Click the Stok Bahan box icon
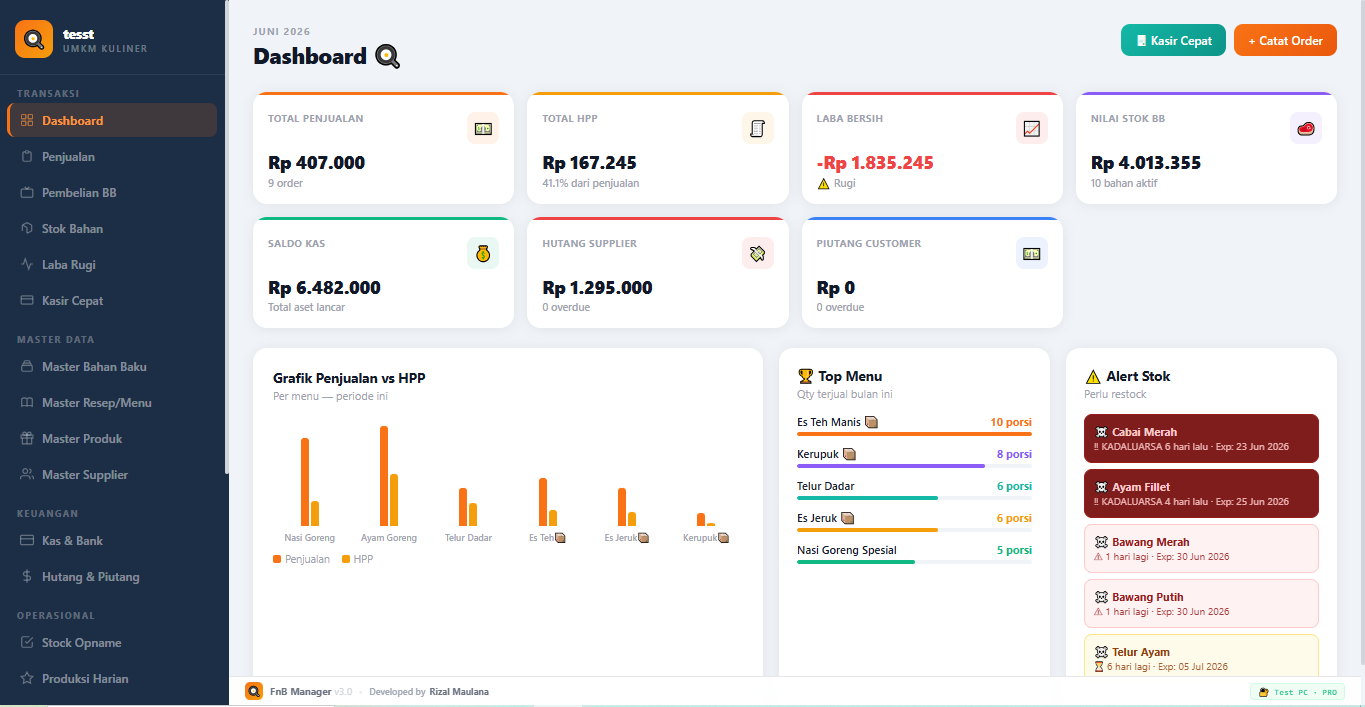This screenshot has width=1365, height=707. point(27,229)
